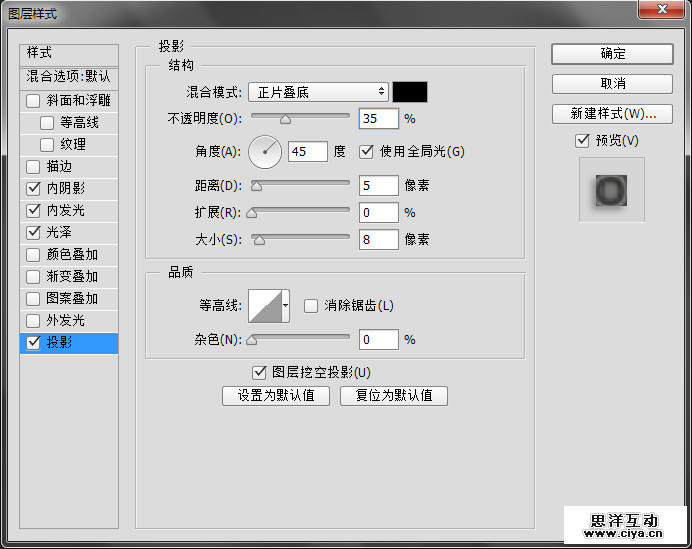Click the 确定 button
Screen dimensions: 692x549
612,54
